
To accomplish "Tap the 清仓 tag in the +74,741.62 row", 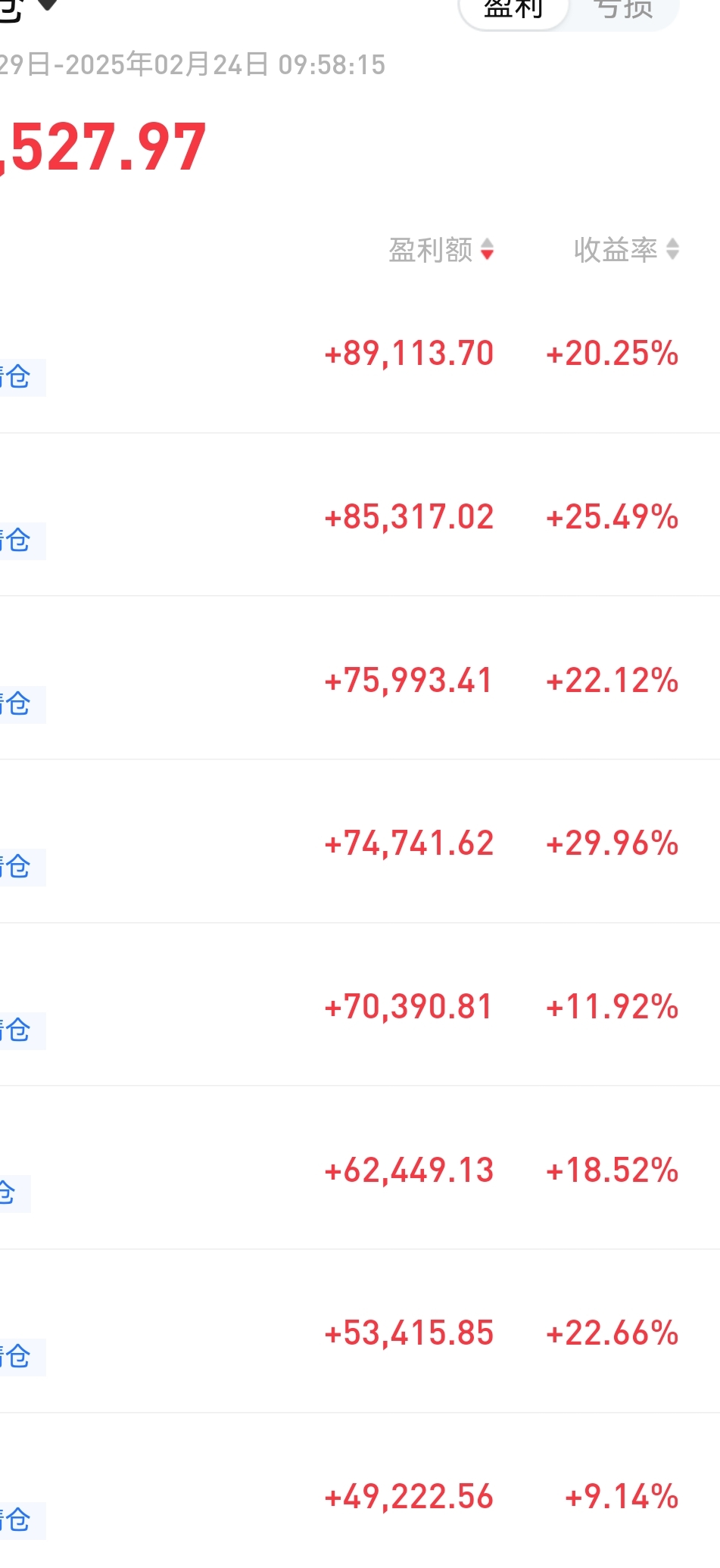I will coord(18,867).
